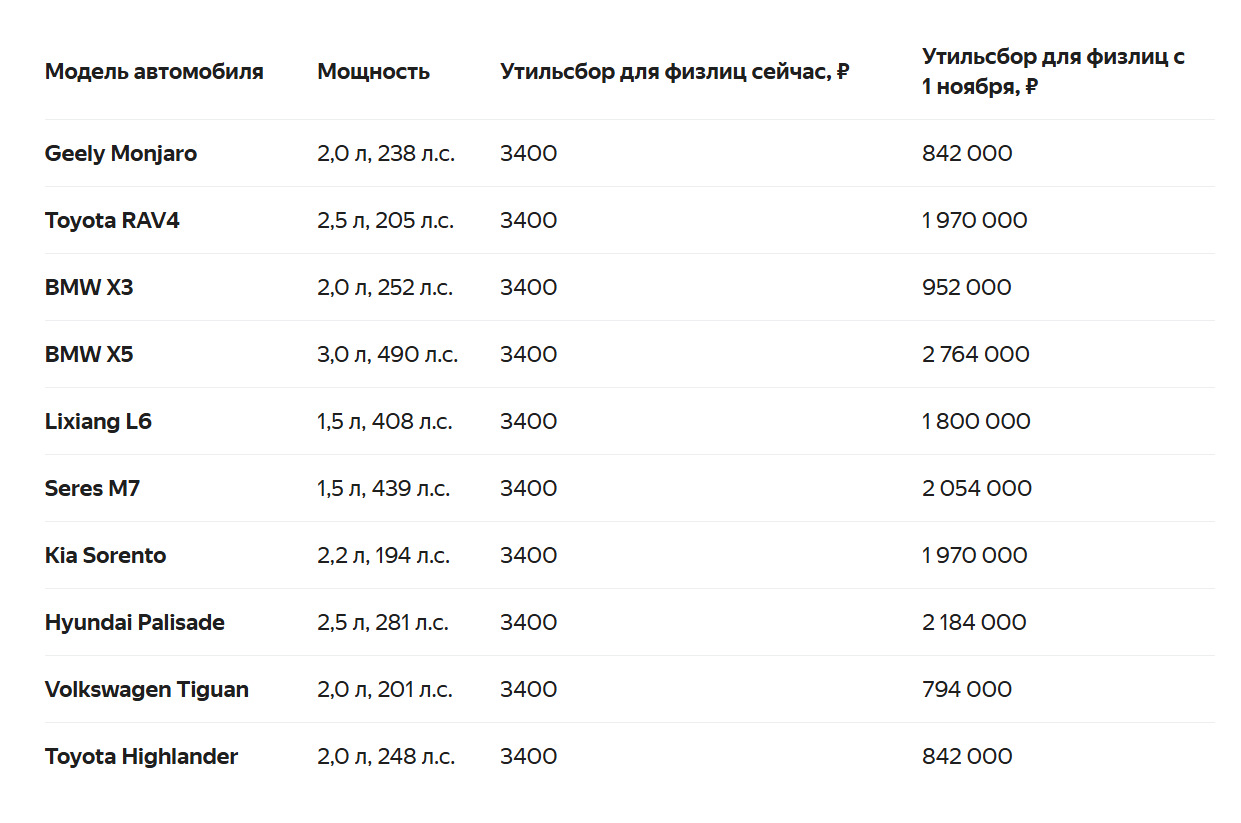Click the "Мощность" column header
The width and height of the screenshot is (1241, 823).
tap(373, 72)
